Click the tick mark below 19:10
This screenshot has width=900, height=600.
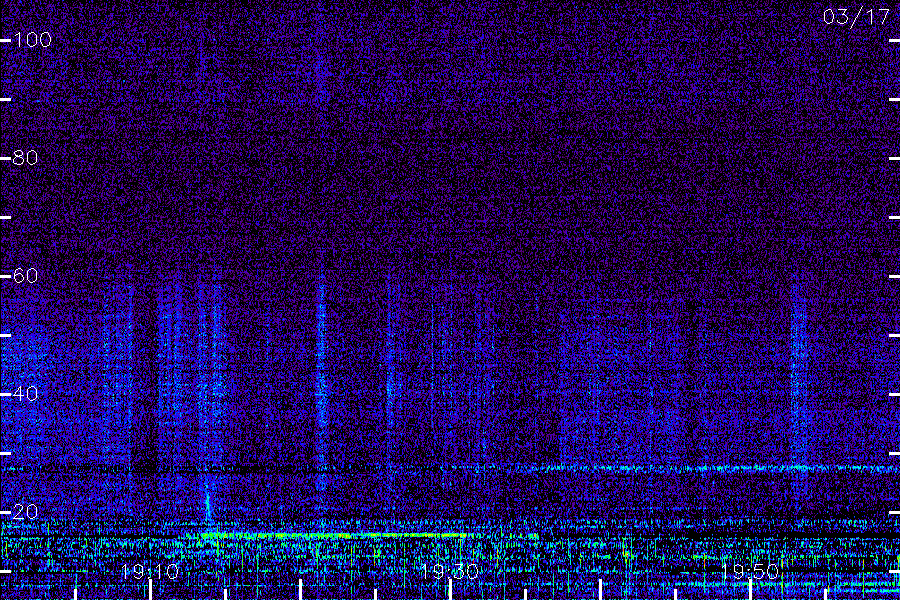click(x=150, y=590)
